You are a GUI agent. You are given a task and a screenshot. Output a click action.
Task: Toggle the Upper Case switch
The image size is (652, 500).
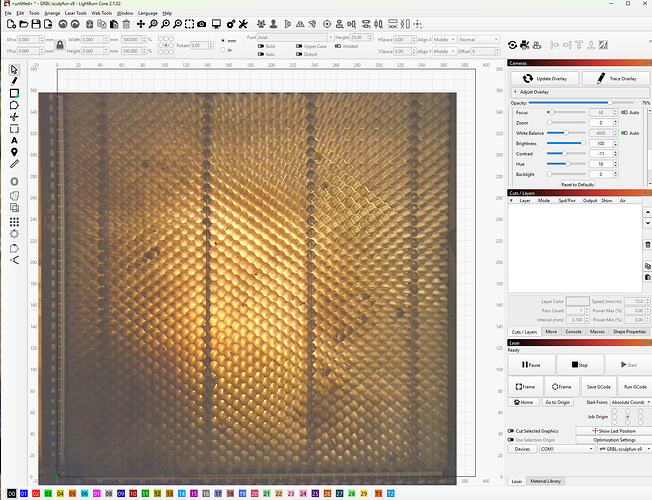click(299, 46)
